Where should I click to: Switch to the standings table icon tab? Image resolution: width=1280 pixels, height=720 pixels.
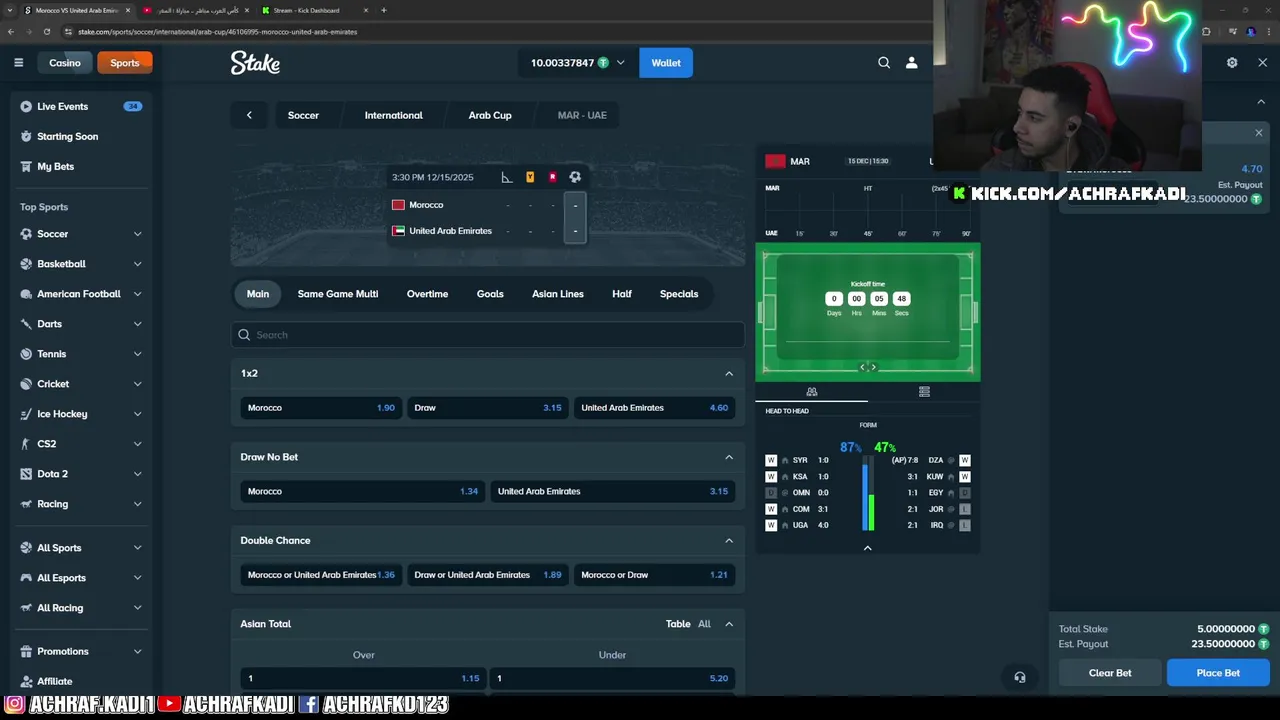(924, 392)
